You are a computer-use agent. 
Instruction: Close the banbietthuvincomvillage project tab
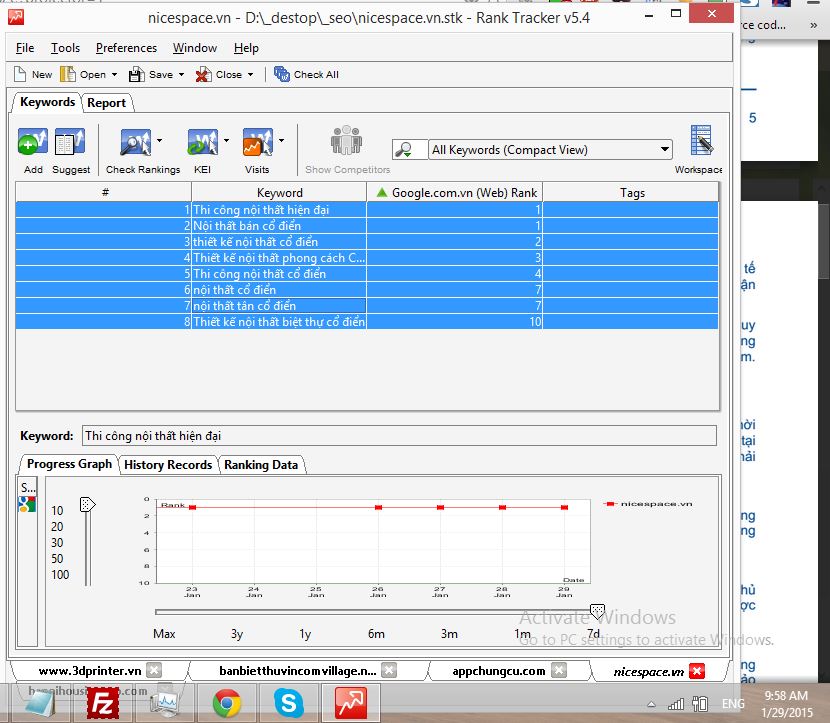tap(389, 670)
